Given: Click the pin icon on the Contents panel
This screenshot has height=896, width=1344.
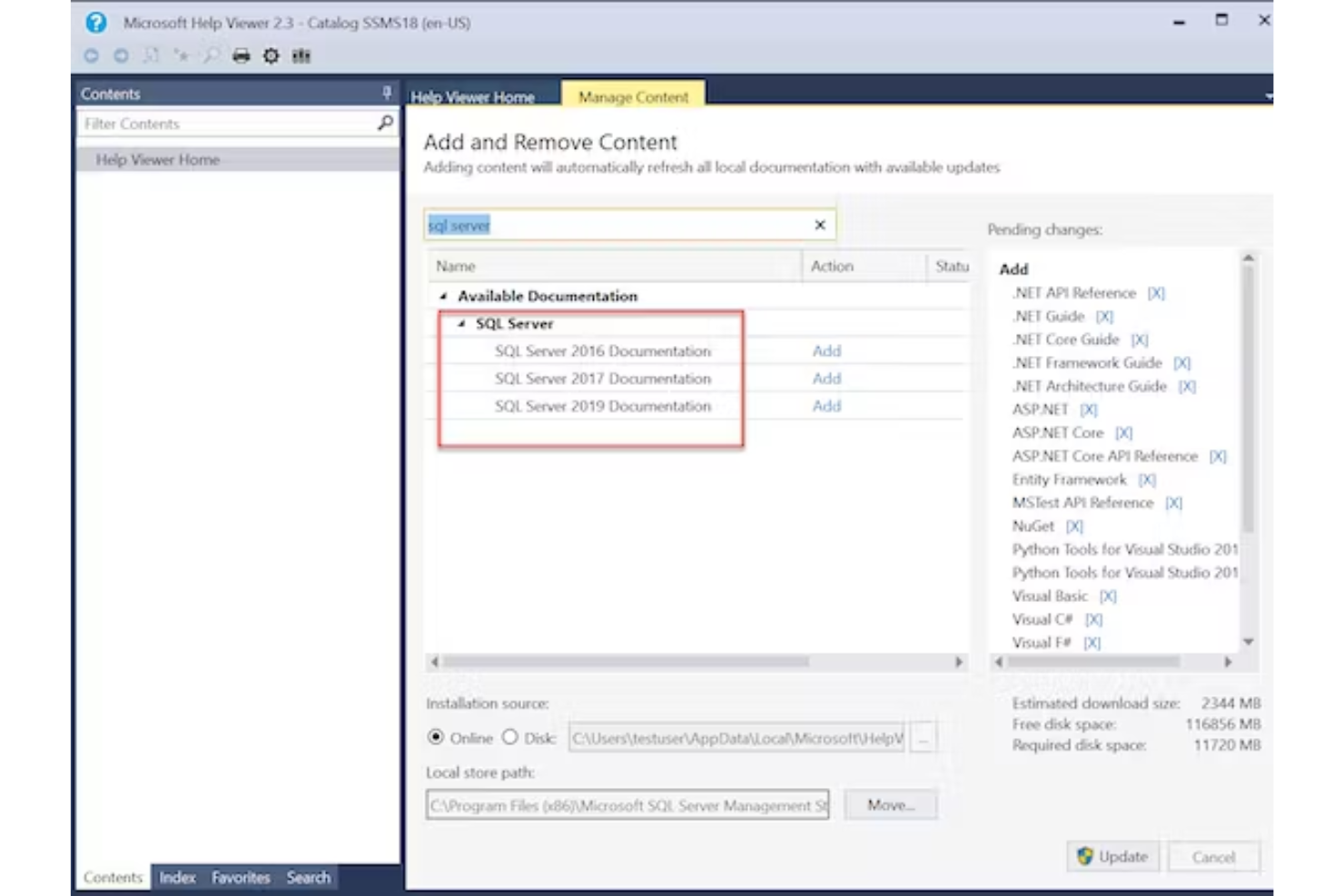Looking at the screenshot, I should (x=385, y=92).
